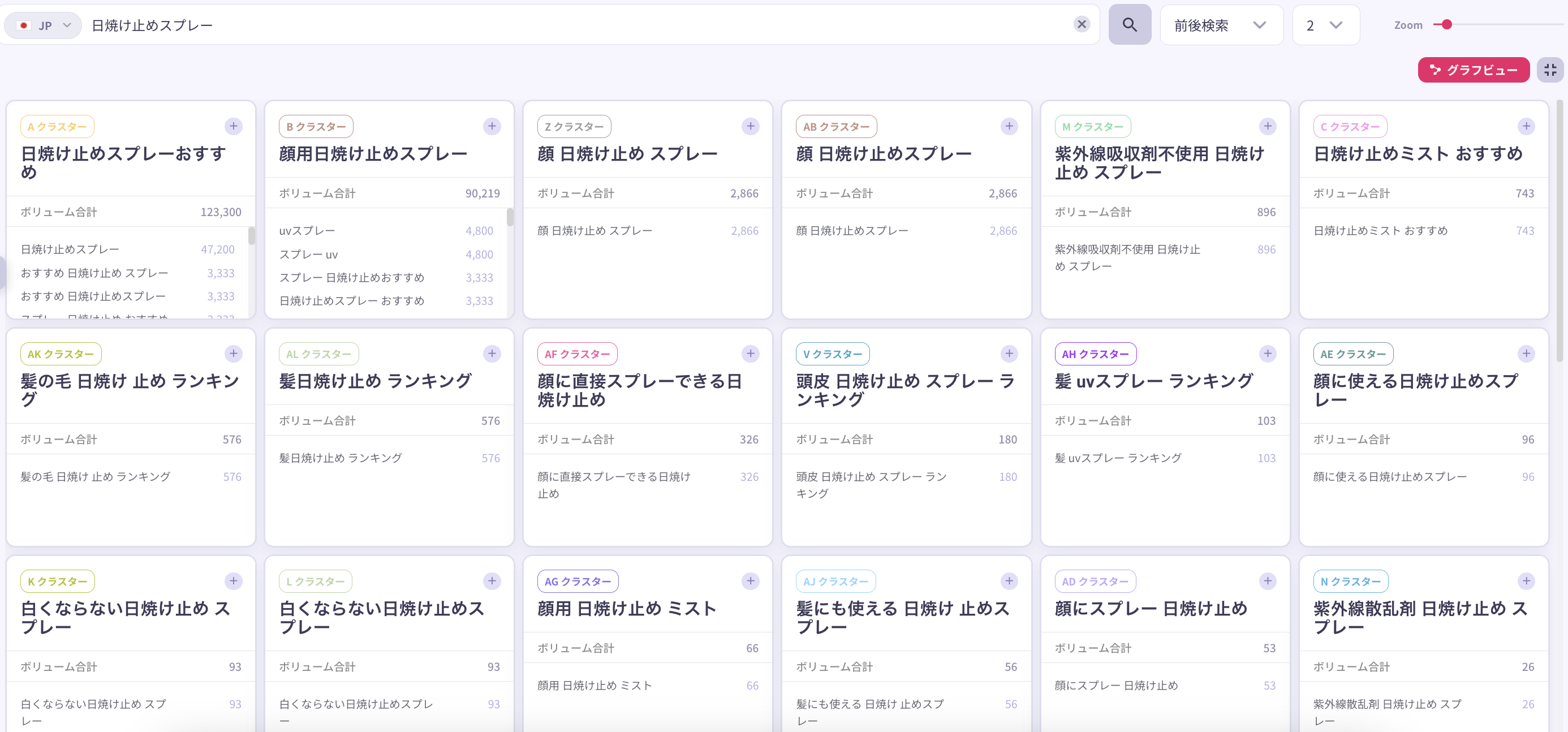The width and height of the screenshot is (1568, 732).
Task: Click plus icon on M クラスター card
Action: pyautogui.click(x=1267, y=126)
